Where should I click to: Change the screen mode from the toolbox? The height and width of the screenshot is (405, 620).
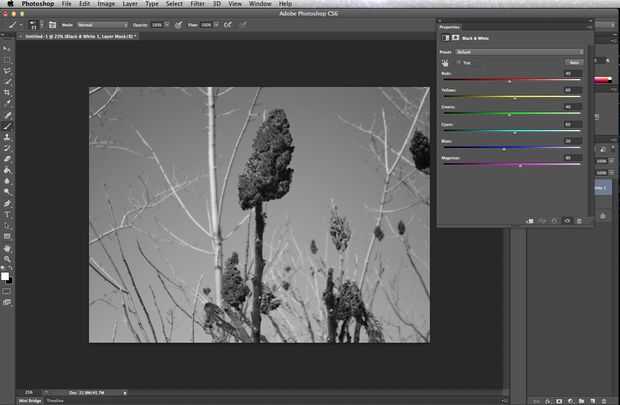click(x=7, y=302)
